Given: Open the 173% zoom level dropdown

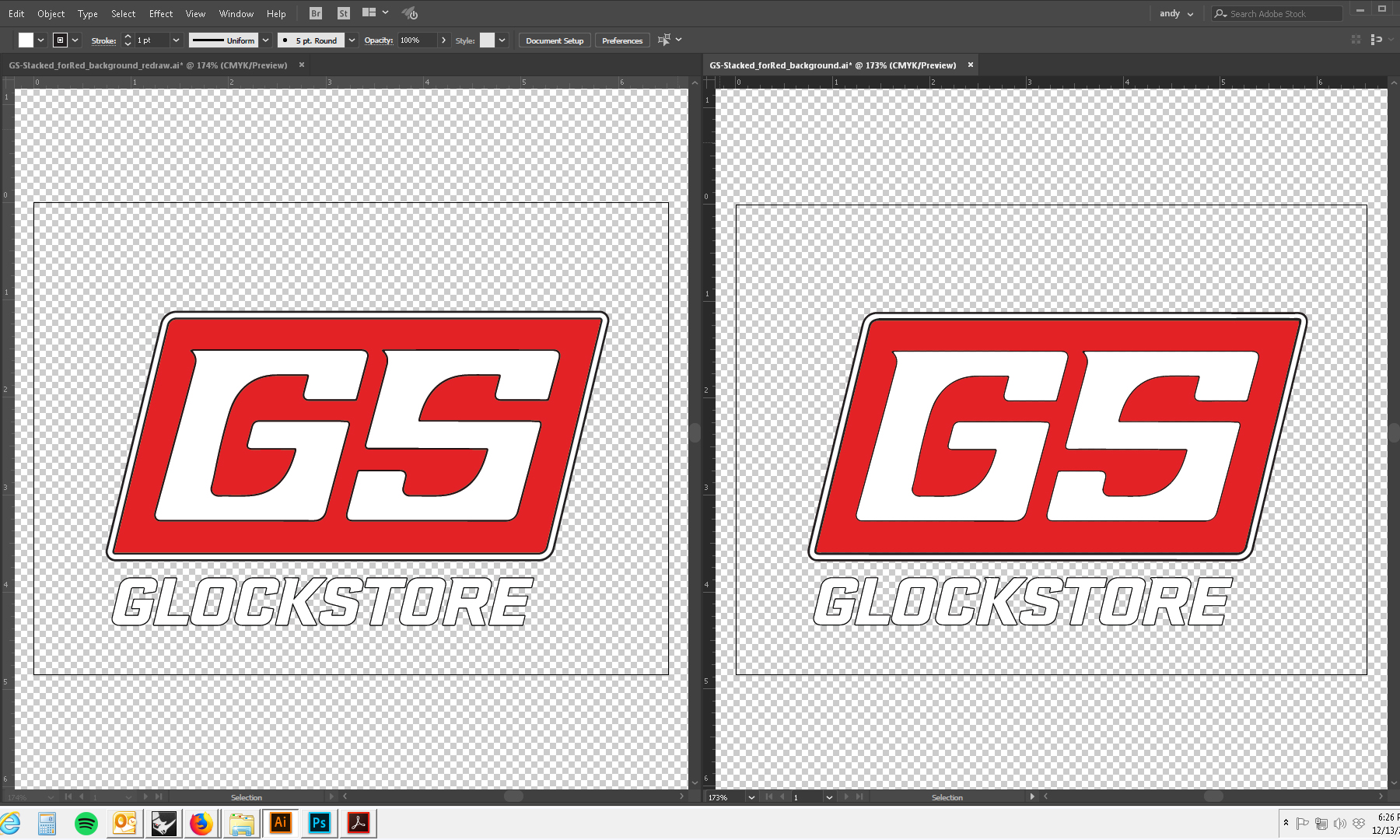Looking at the screenshot, I should pos(751,797).
